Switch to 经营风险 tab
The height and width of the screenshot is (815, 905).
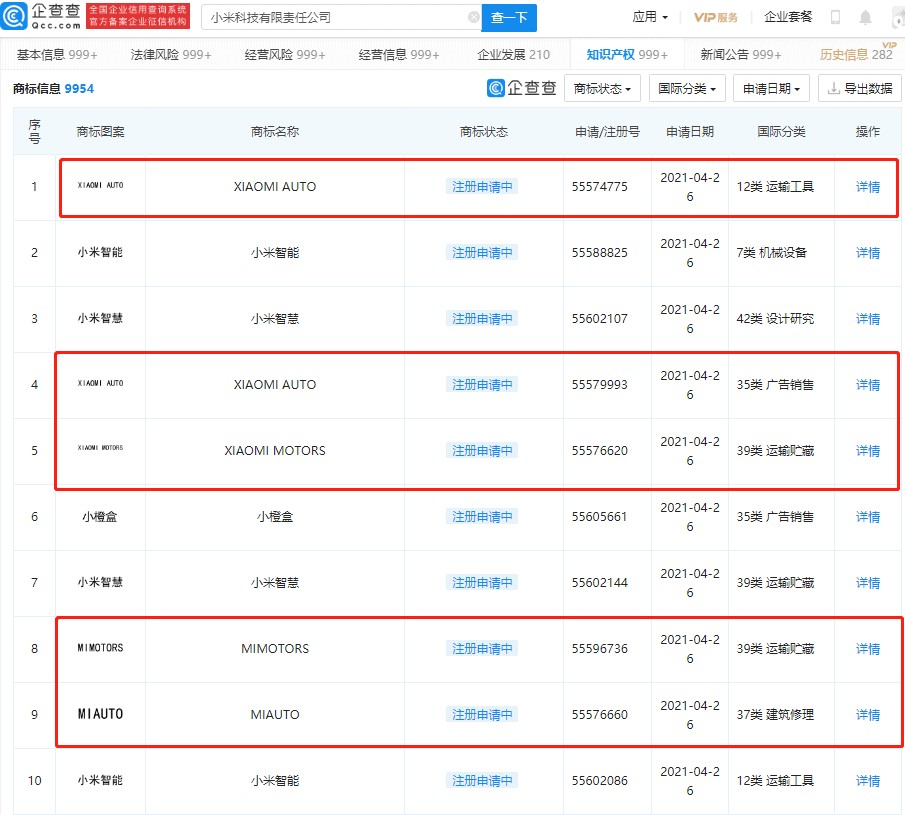tap(285, 55)
